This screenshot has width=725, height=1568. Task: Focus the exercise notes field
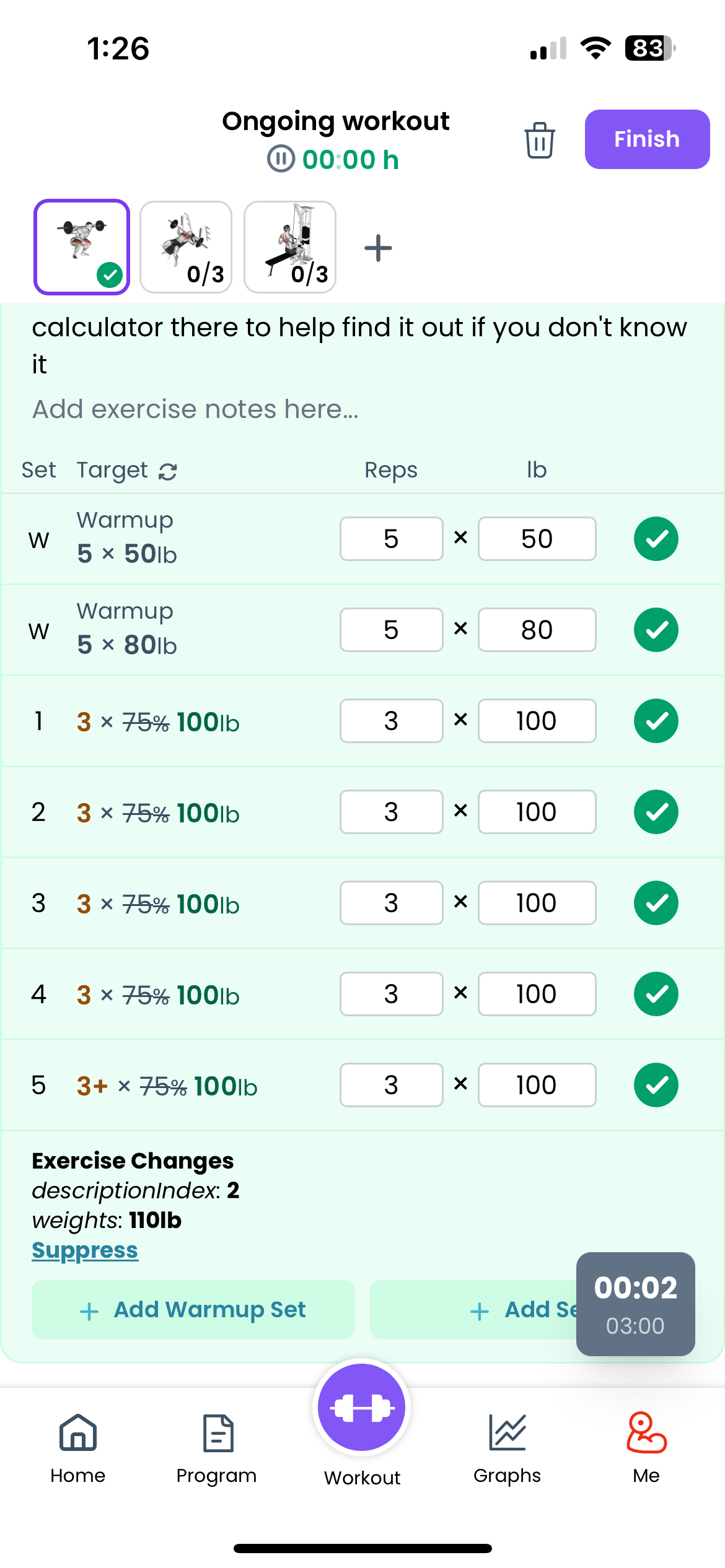click(196, 409)
